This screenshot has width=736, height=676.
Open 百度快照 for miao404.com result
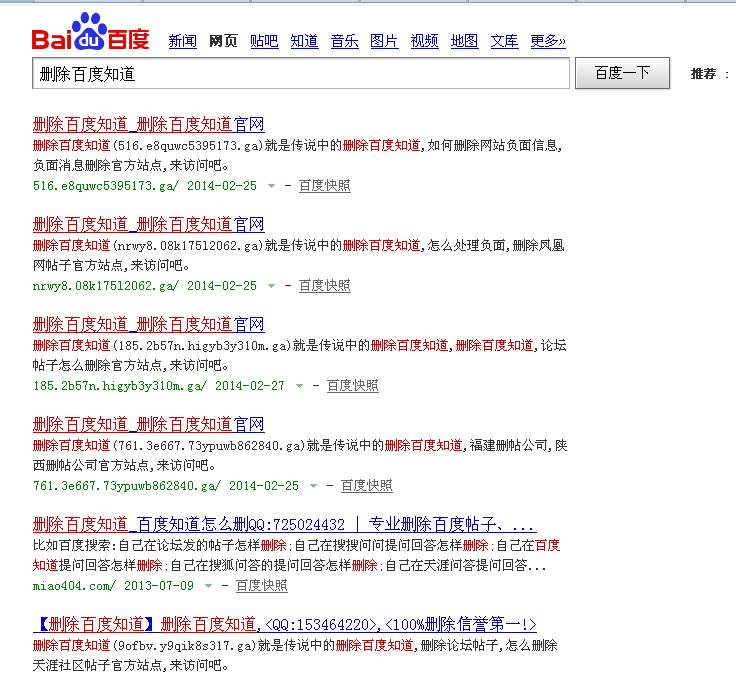261,585
